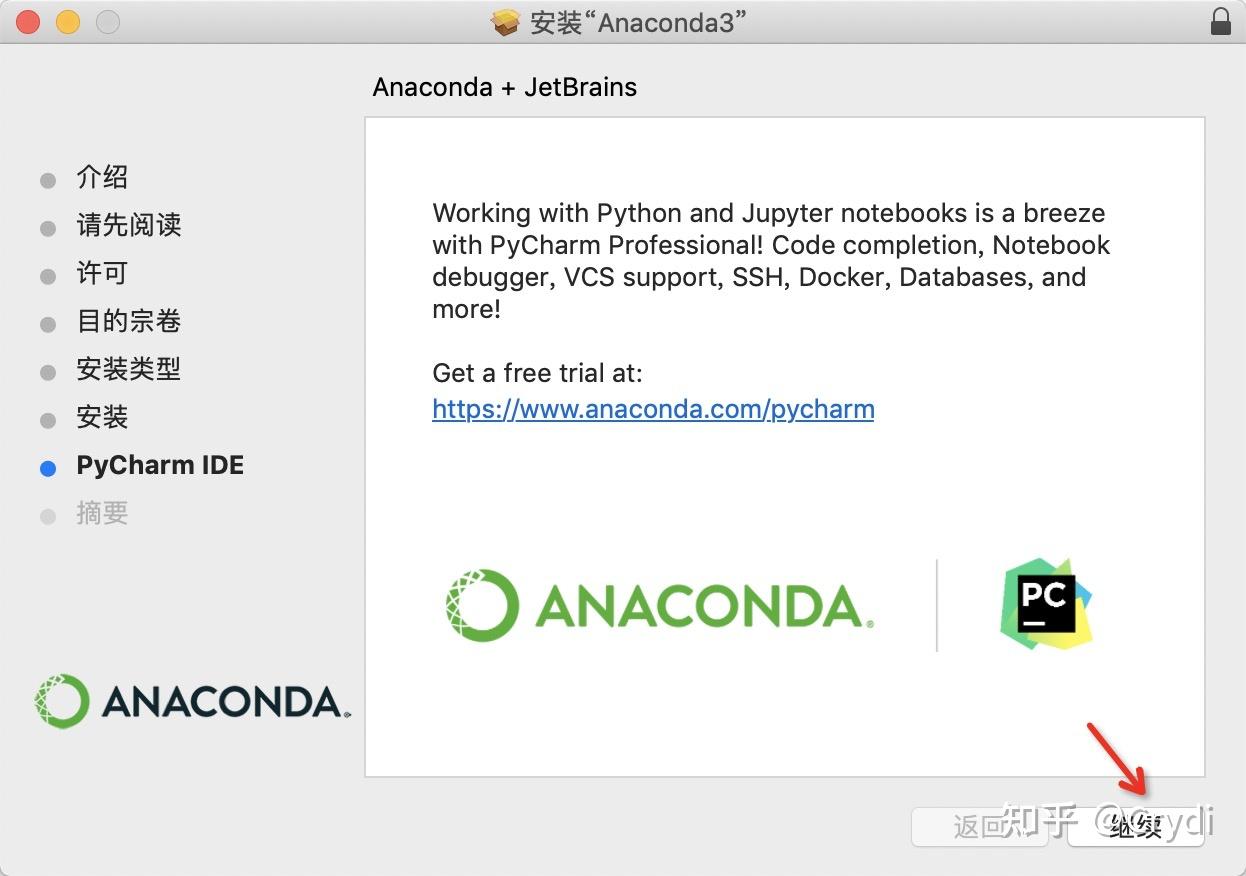Select the 目的宗卷 step

pos(129,321)
